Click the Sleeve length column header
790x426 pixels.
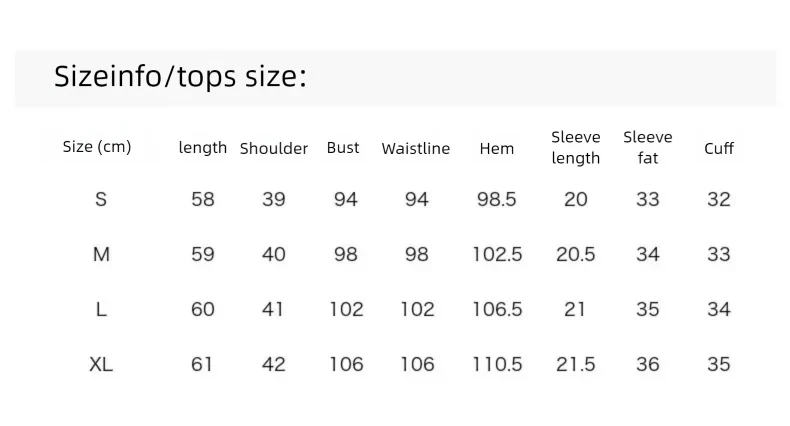(x=575, y=148)
